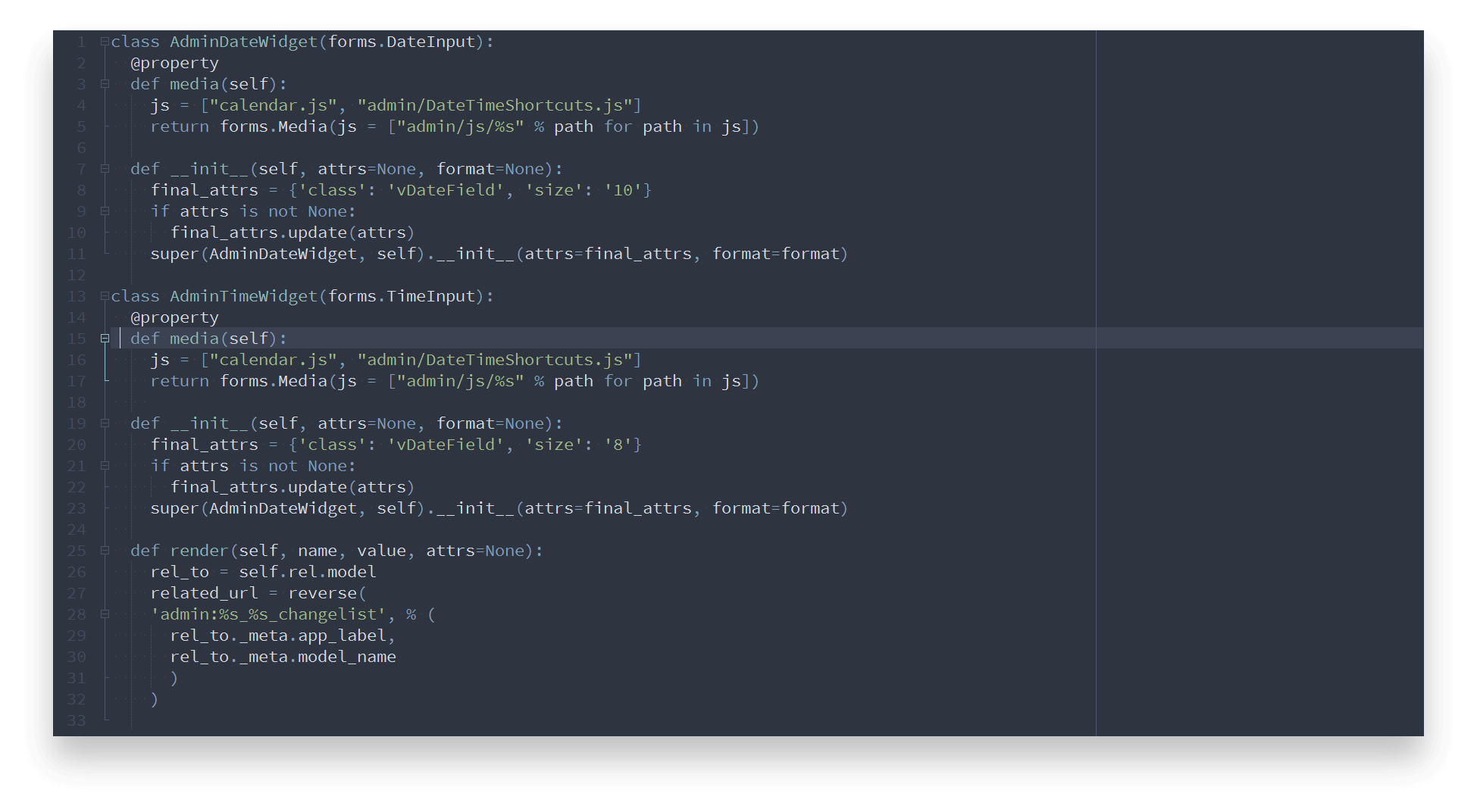Click the vertical ruler line right of the code
The height and width of the screenshot is (812, 1477).
(1097, 379)
